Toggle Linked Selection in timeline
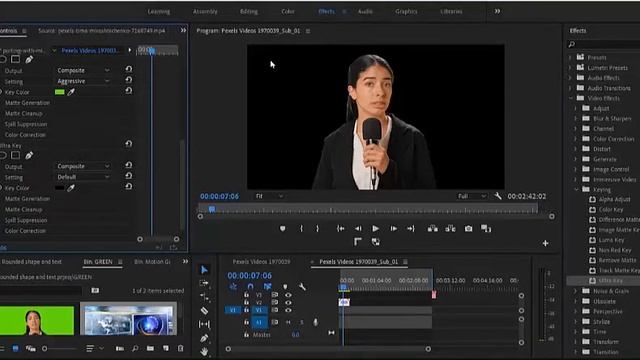640x360 pixels. tap(267, 287)
